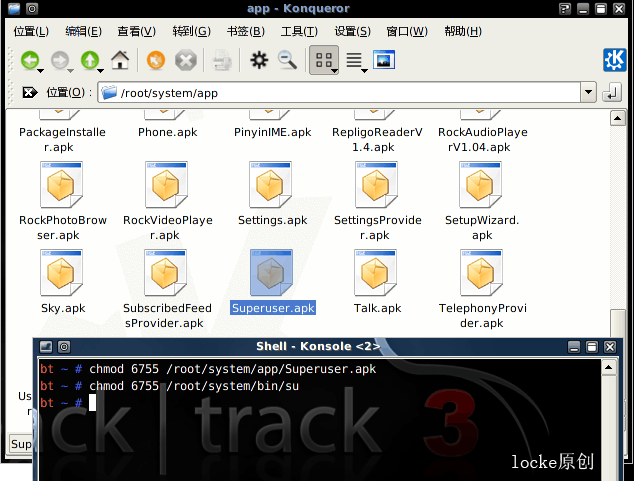Screen dimensions: 634x481
Task: Switch to icon view mode
Action: tap(323, 60)
